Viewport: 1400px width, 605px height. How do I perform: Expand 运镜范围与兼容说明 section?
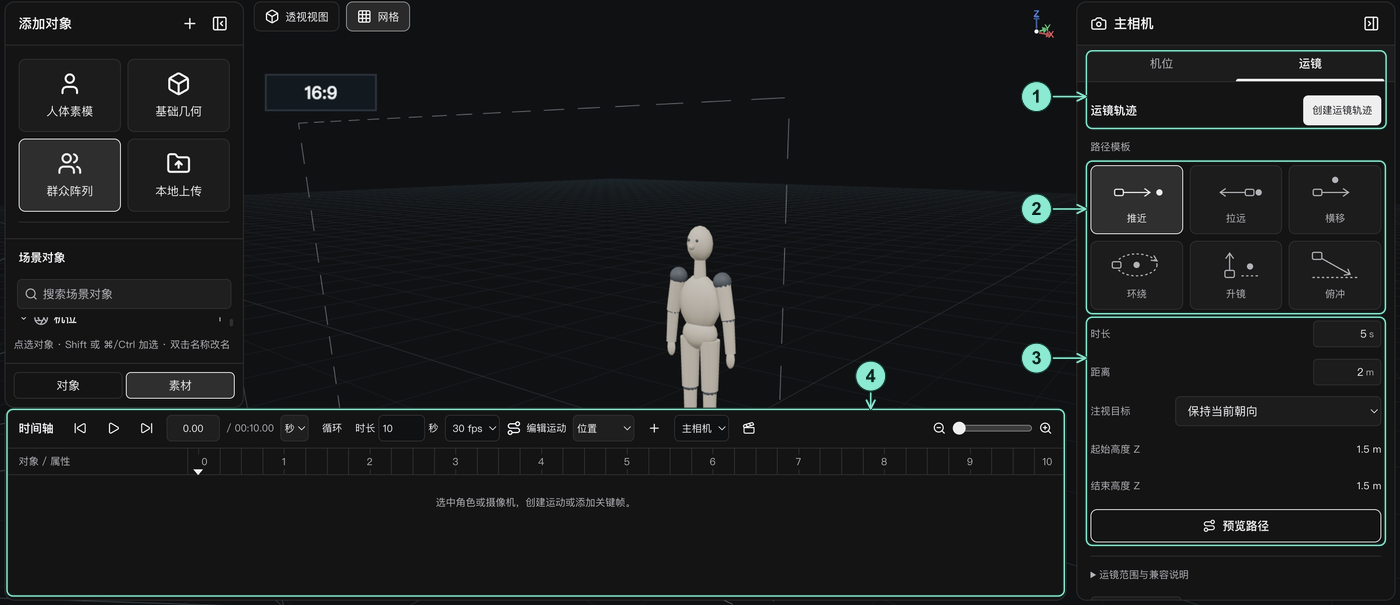tap(1139, 575)
